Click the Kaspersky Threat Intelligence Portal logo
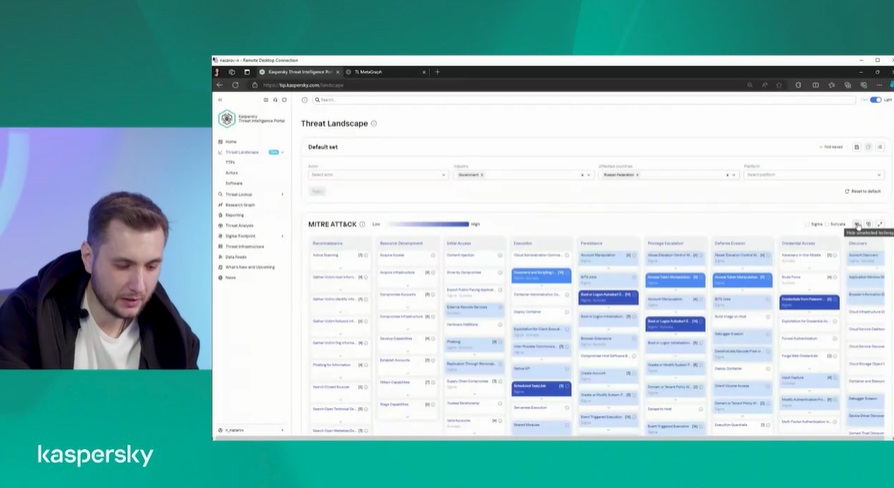Screen dimensions: 894x488 251,119
